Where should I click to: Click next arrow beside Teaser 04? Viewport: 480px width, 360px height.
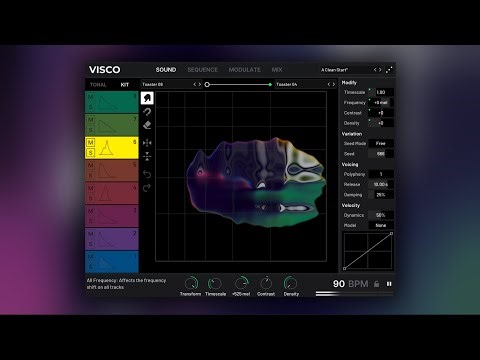334,84
